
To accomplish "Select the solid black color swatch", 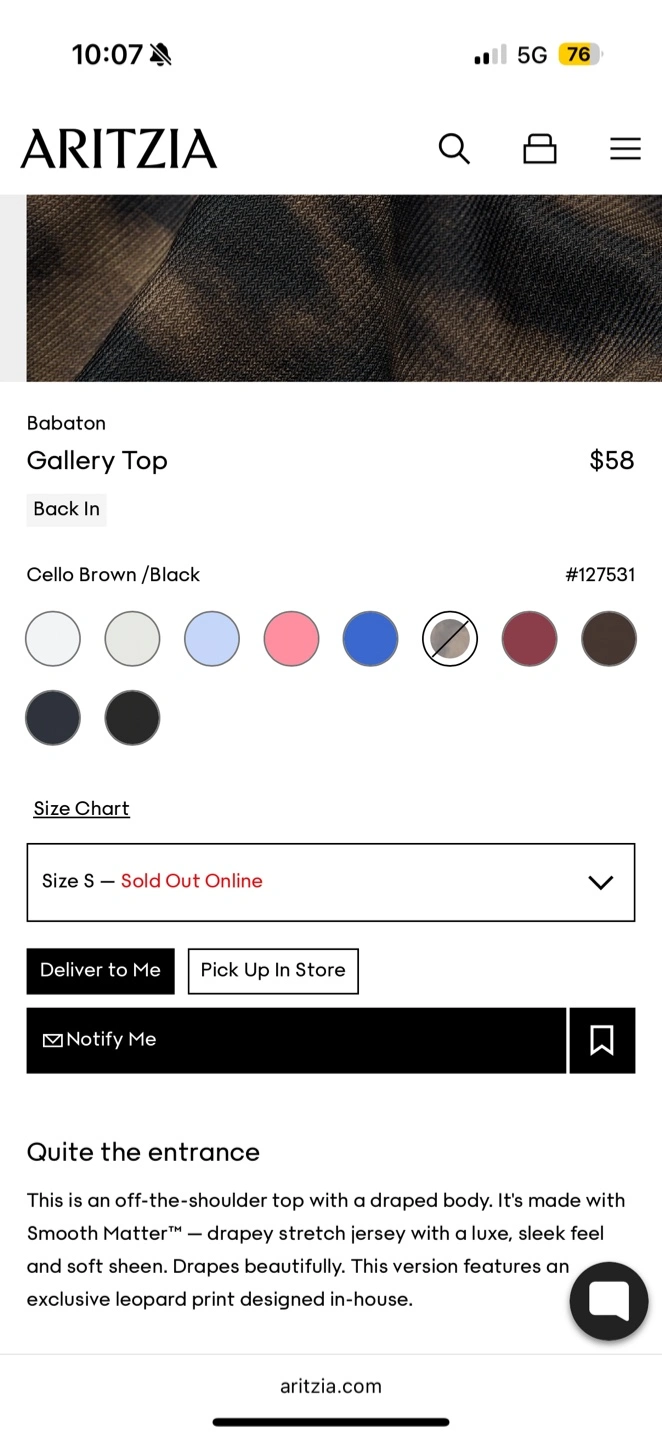I will 132,718.
